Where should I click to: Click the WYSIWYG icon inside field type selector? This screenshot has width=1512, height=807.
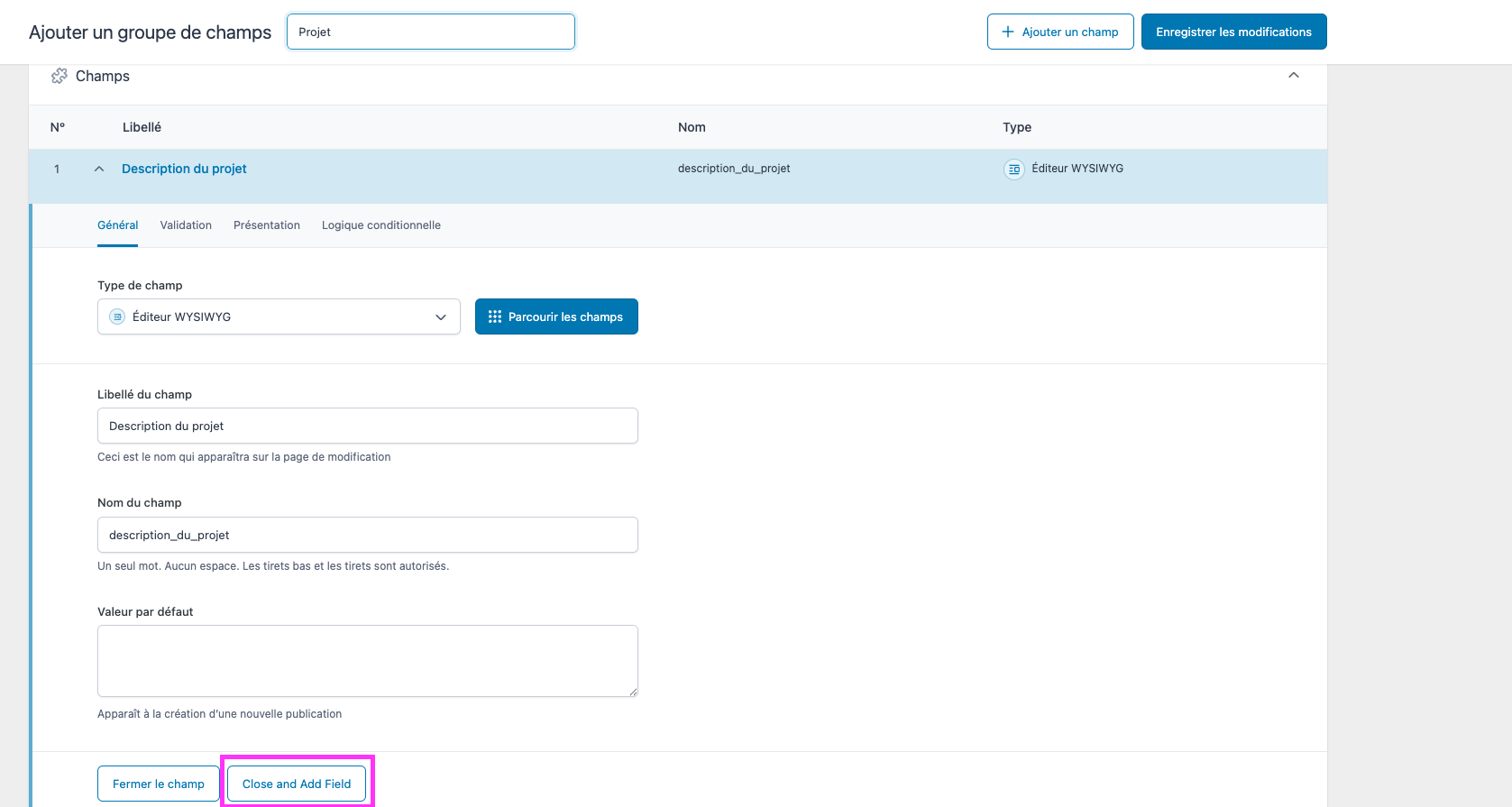(x=117, y=317)
